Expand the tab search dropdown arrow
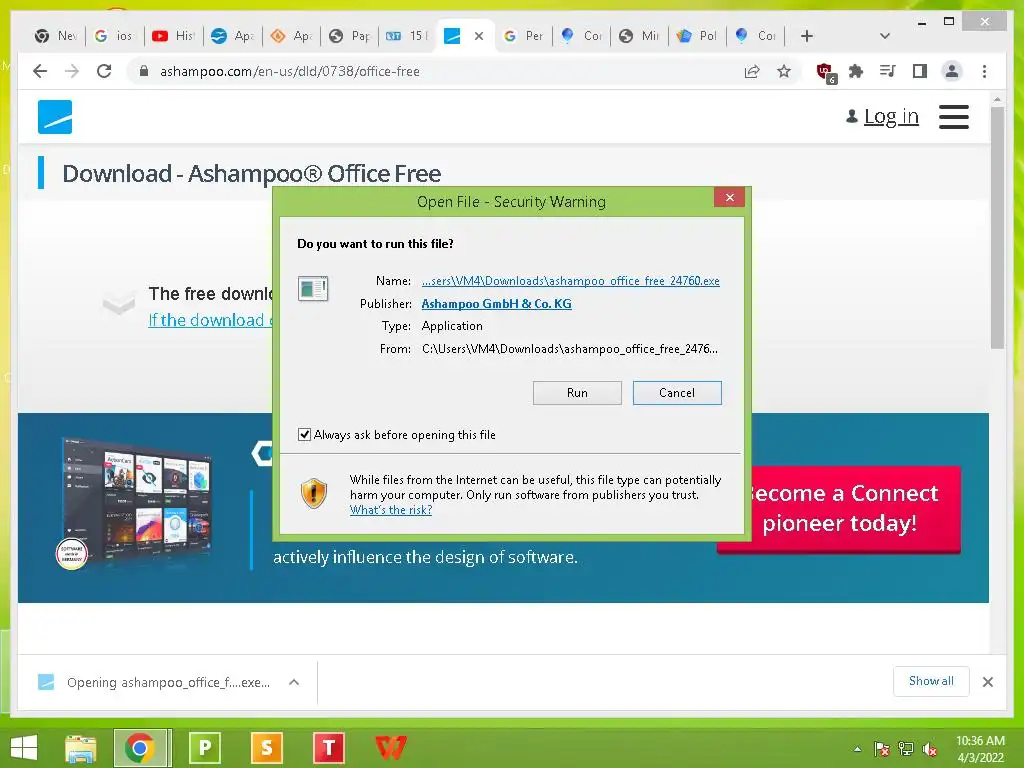Screen dimensions: 1024x768 884,36
